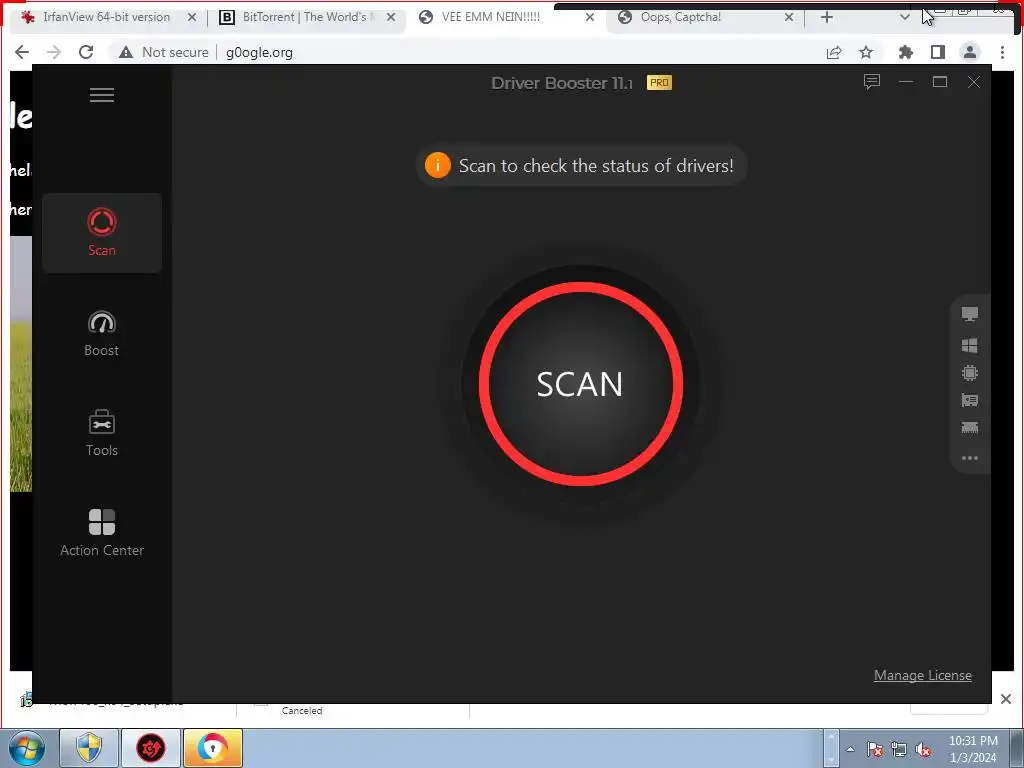Close the Driver Booster window

(x=974, y=82)
